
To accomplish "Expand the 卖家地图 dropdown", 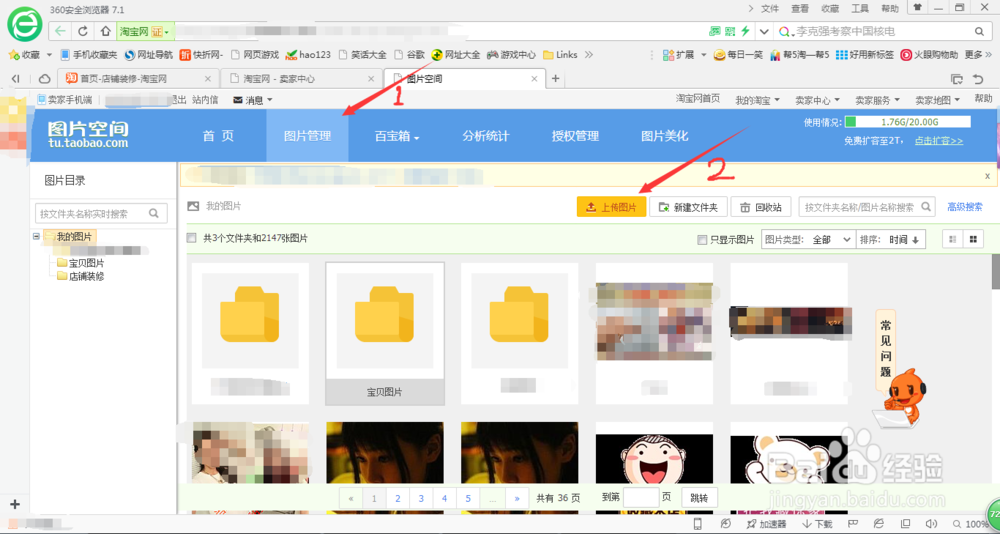I will [x=938, y=100].
